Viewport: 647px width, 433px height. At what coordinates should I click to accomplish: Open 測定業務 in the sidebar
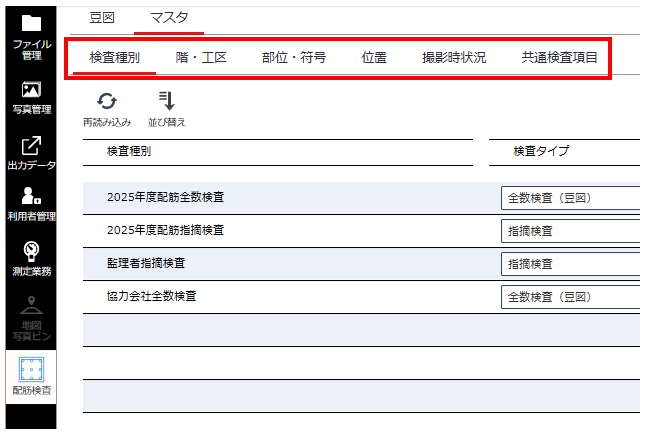click(31, 259)
